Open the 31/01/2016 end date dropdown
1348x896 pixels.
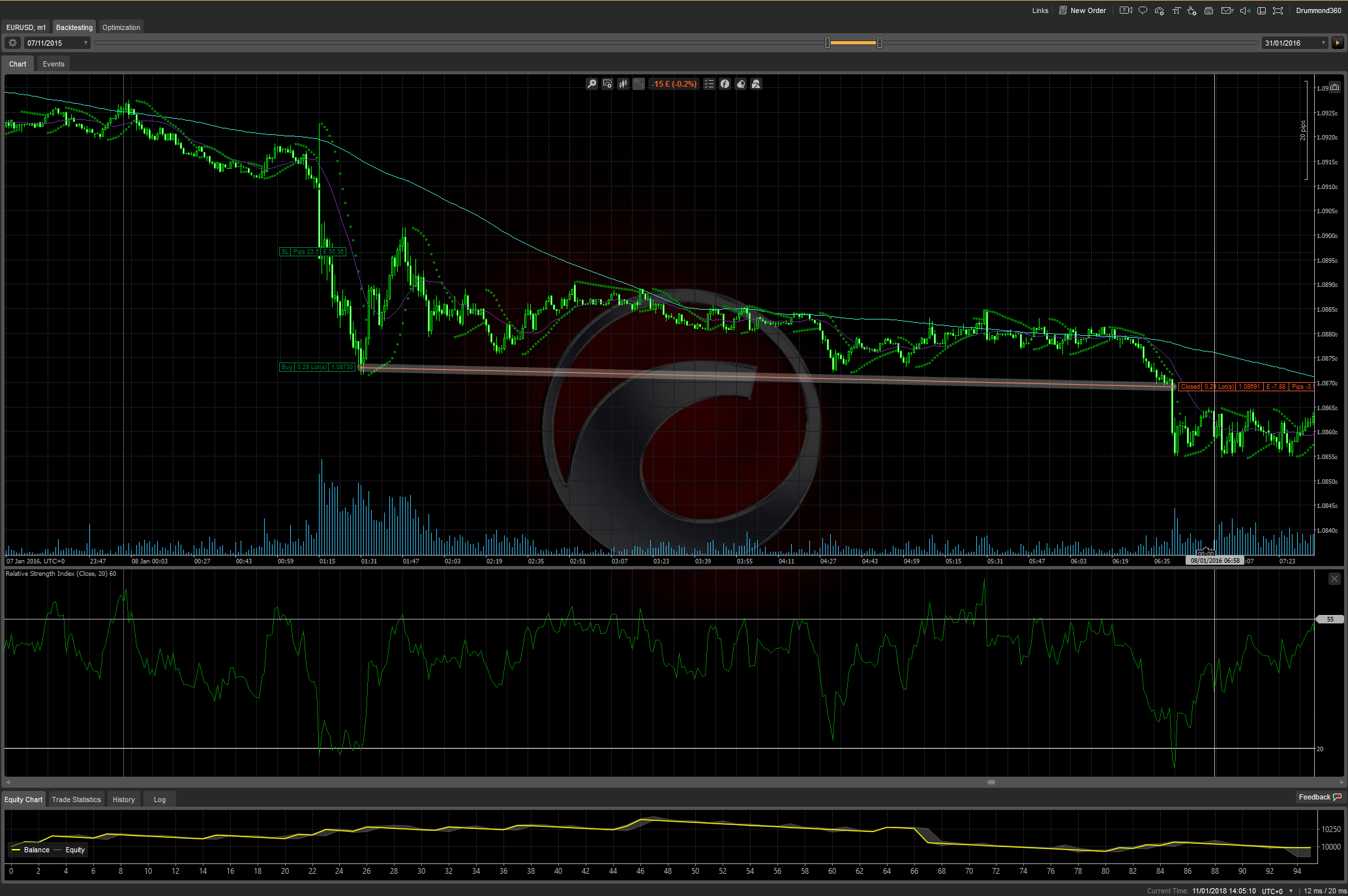(1295, 43)
